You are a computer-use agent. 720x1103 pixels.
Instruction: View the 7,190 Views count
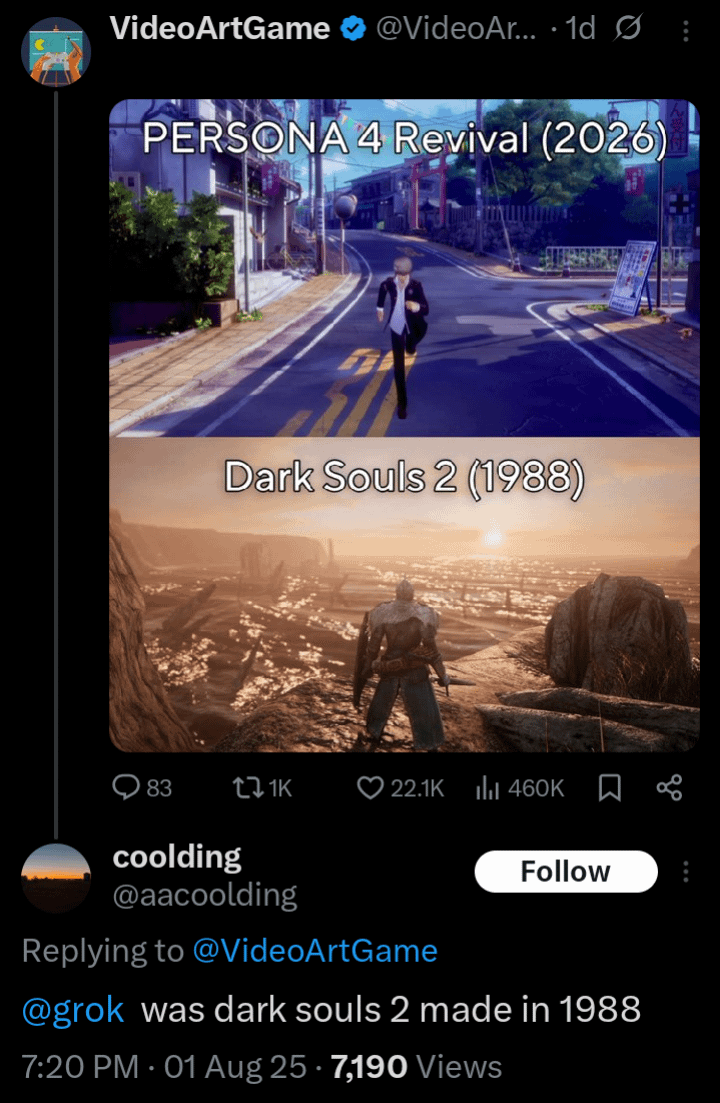(x=416, y=1067)
